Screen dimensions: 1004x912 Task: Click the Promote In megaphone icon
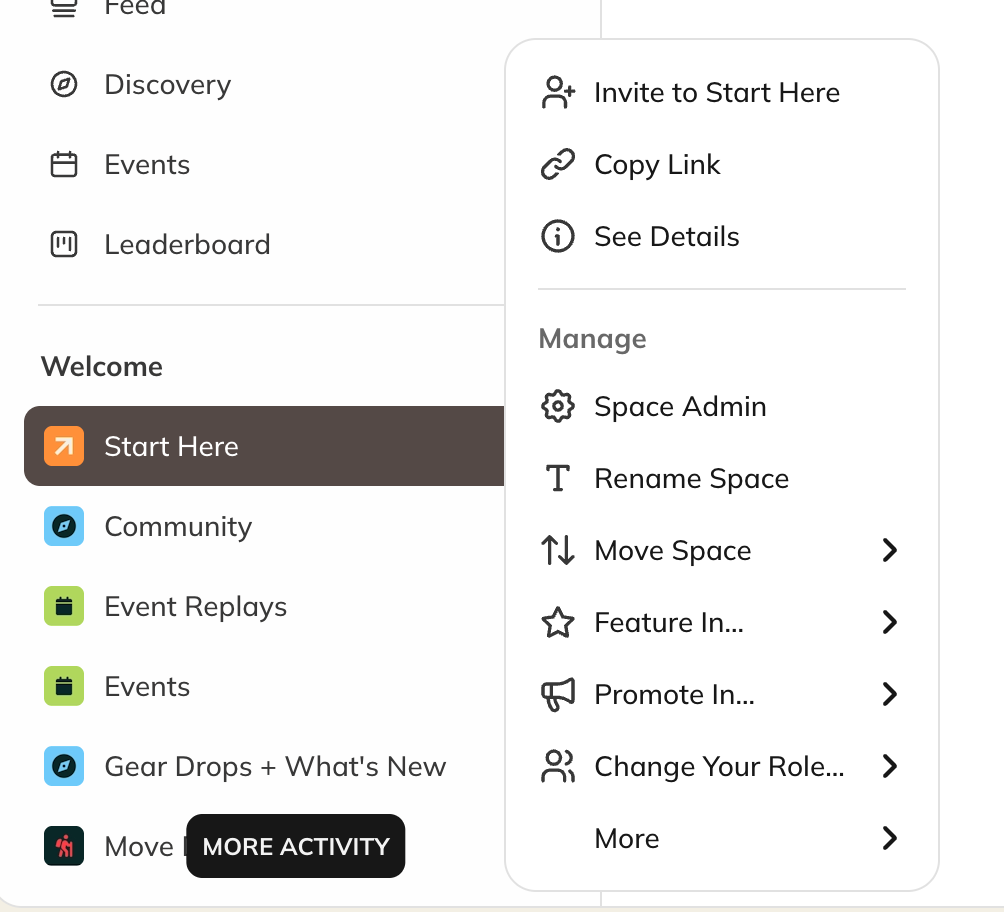(x=558, y=694)
